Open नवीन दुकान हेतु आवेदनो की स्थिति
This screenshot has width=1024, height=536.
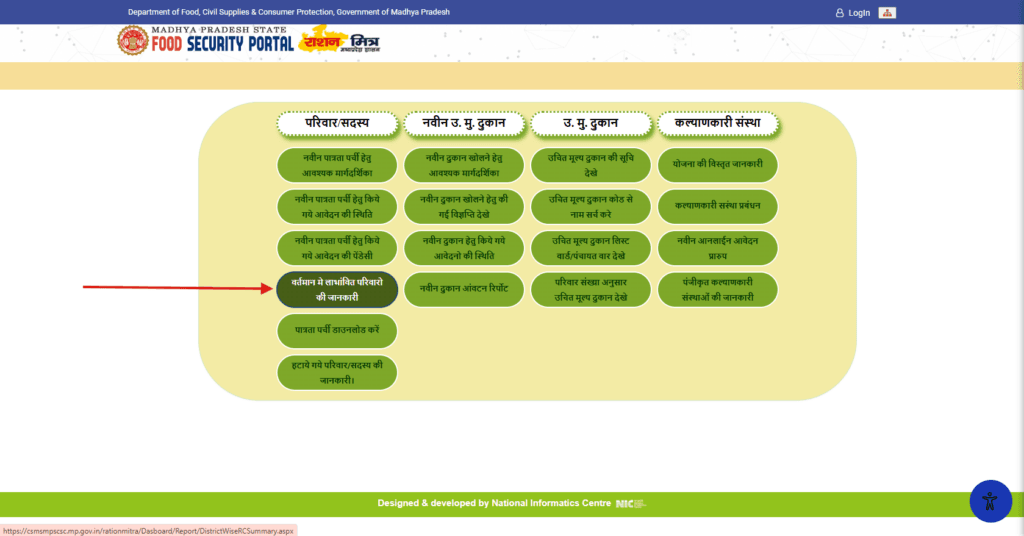(x=464, y=248)
